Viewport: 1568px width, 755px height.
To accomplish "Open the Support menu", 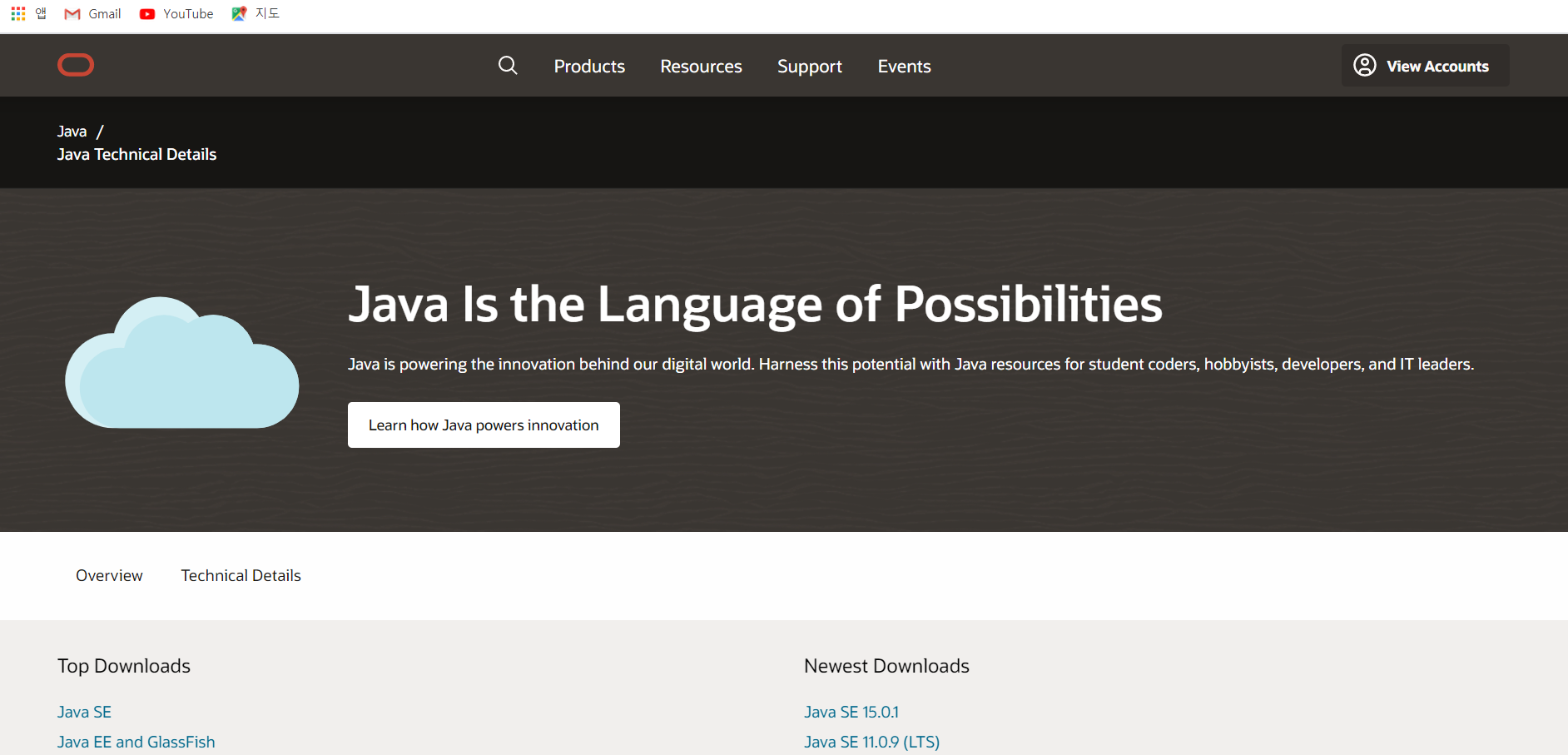I will [810, 67].
